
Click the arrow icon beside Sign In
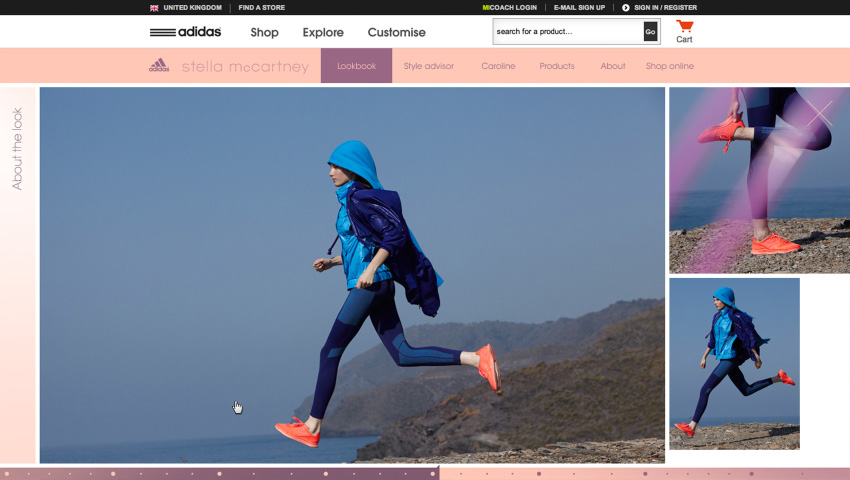tap(626, 8)
